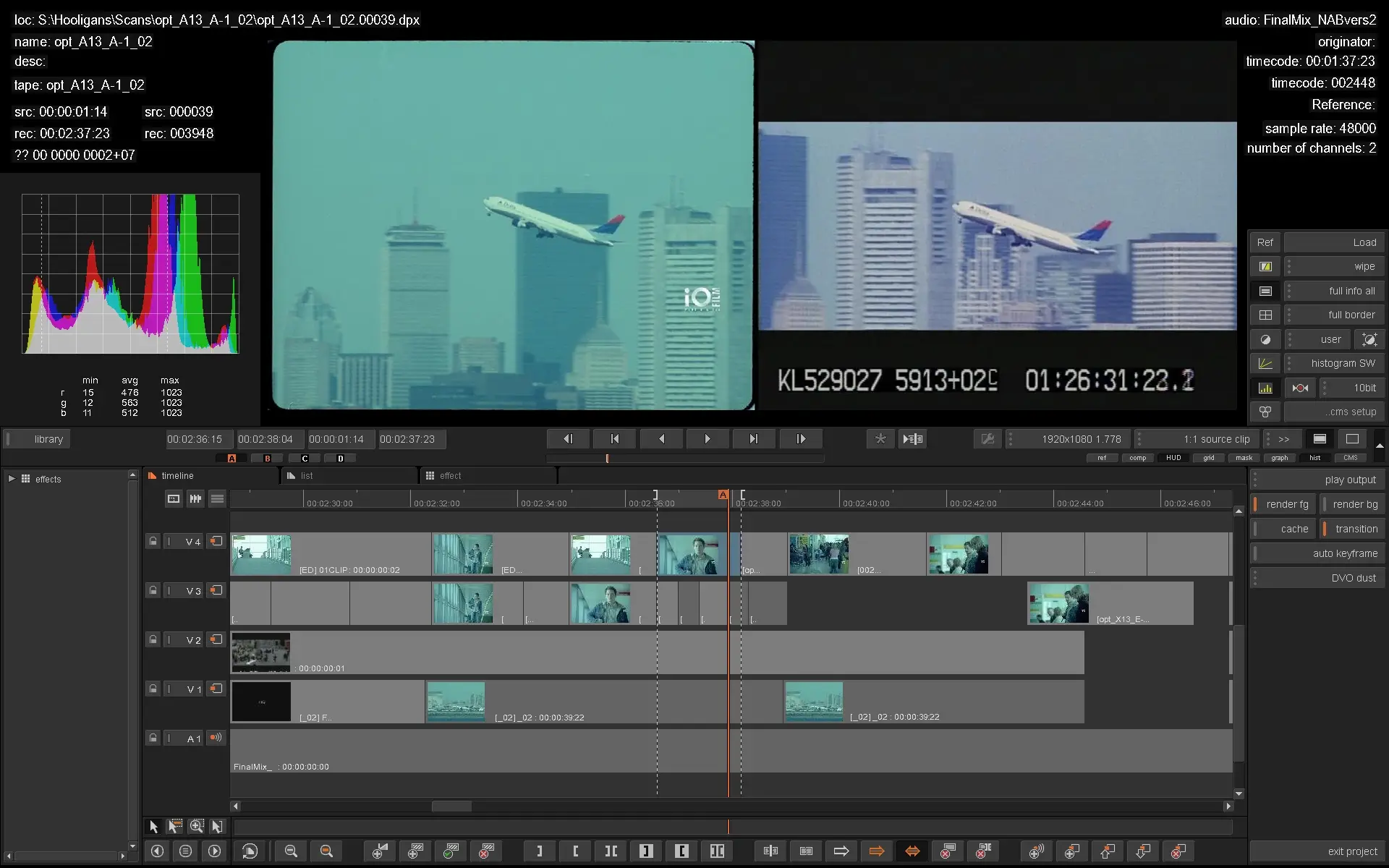Switch to the list tab
Screen dimensions: 1389x868
coord(307,475)
